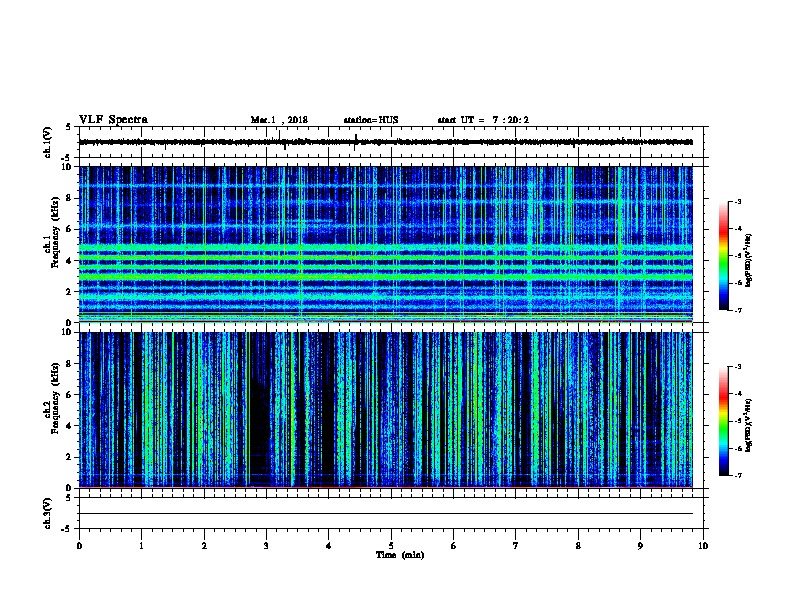
Task: Click the time axis tick label "5"
Action: (391, 546)
